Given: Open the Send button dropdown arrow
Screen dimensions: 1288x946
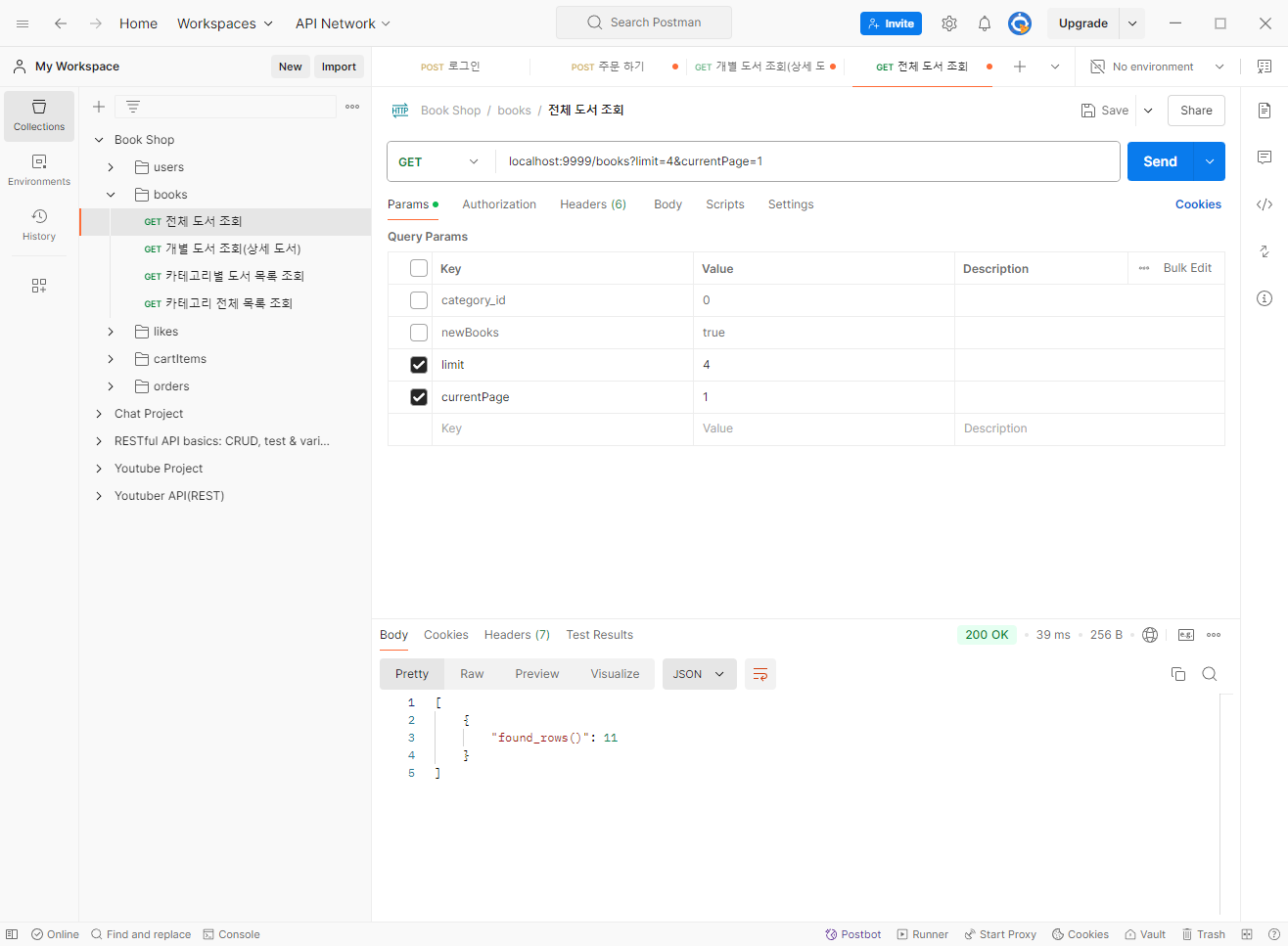Looking at the screenshot, I should (x=1210, y=161).
